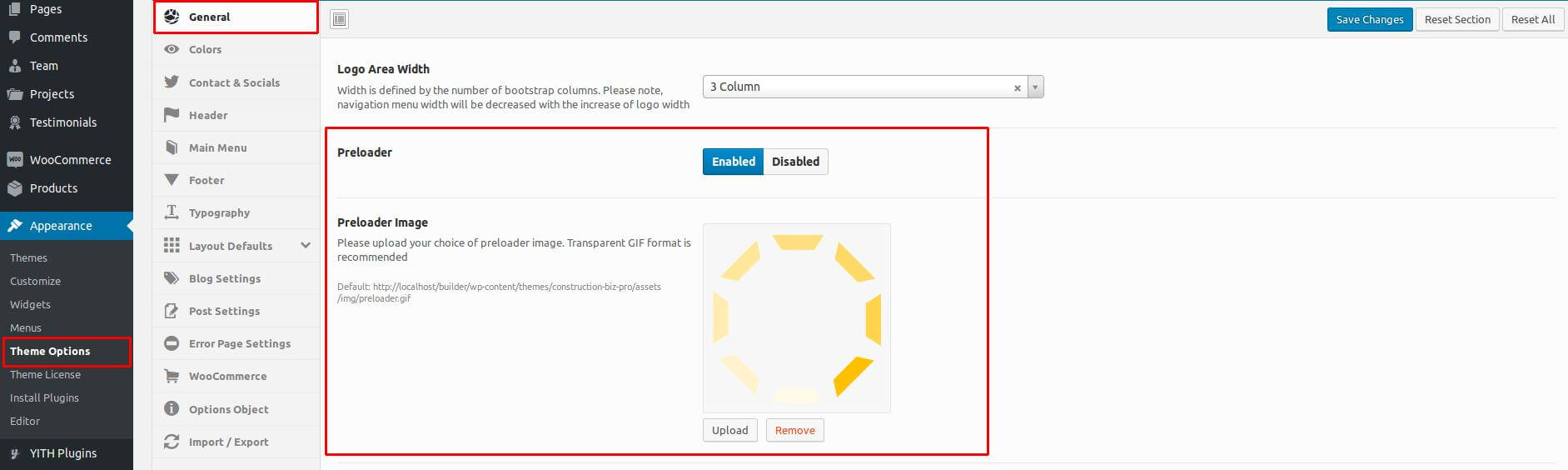This screenshot has height=470, width=1568.
Task: Open the Options Object tab
Action: coord(236,409)
